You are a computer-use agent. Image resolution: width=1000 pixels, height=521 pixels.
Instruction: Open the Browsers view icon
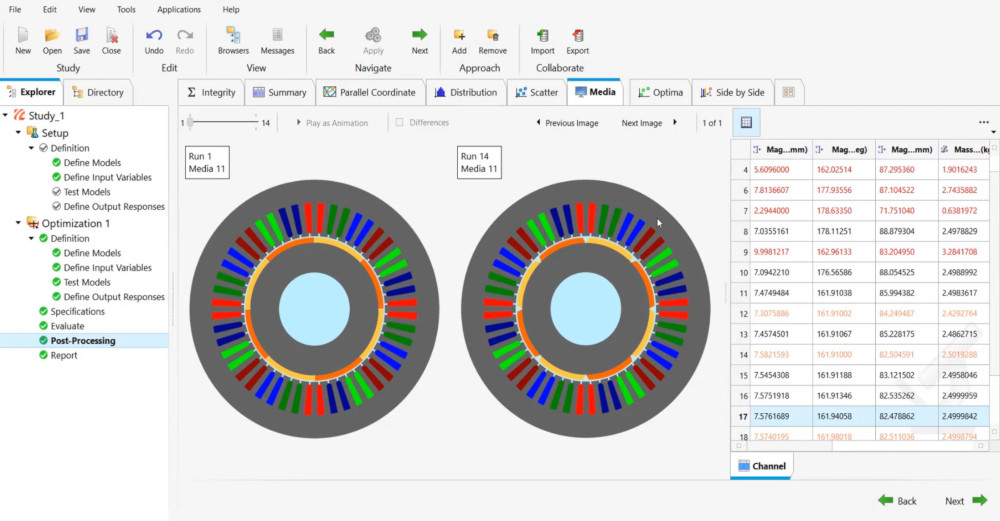tap(233, 36)
